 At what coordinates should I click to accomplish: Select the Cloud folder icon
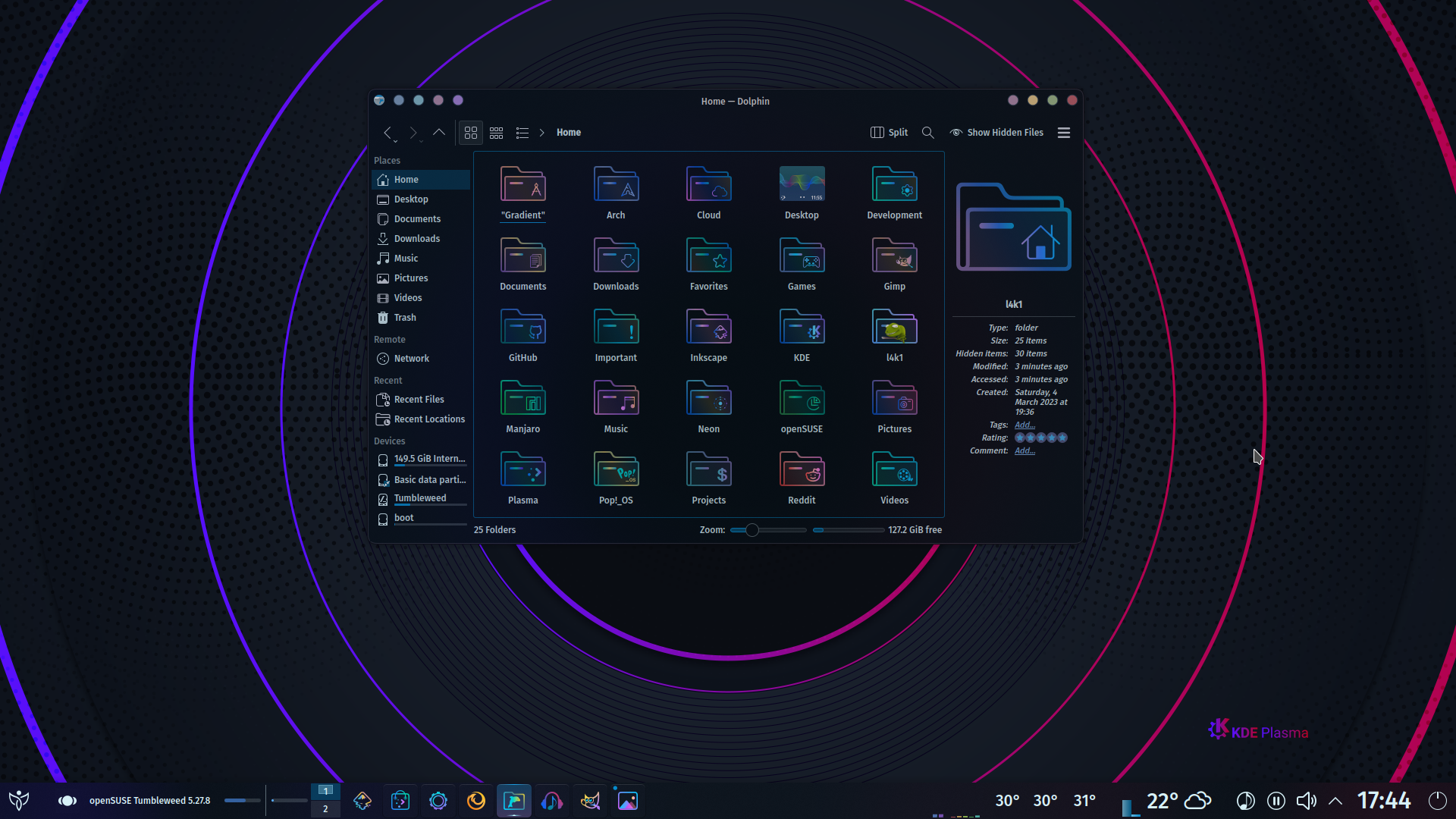click(x=709, y=184)
